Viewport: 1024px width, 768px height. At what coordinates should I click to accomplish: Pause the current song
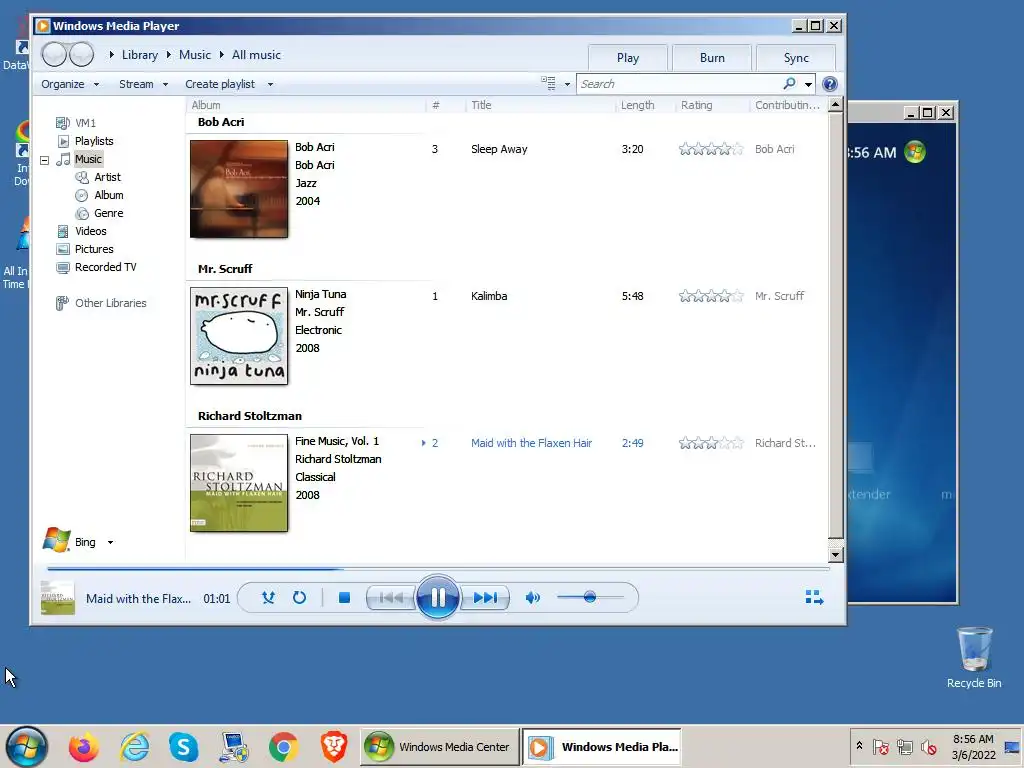(x=438, y=598)
